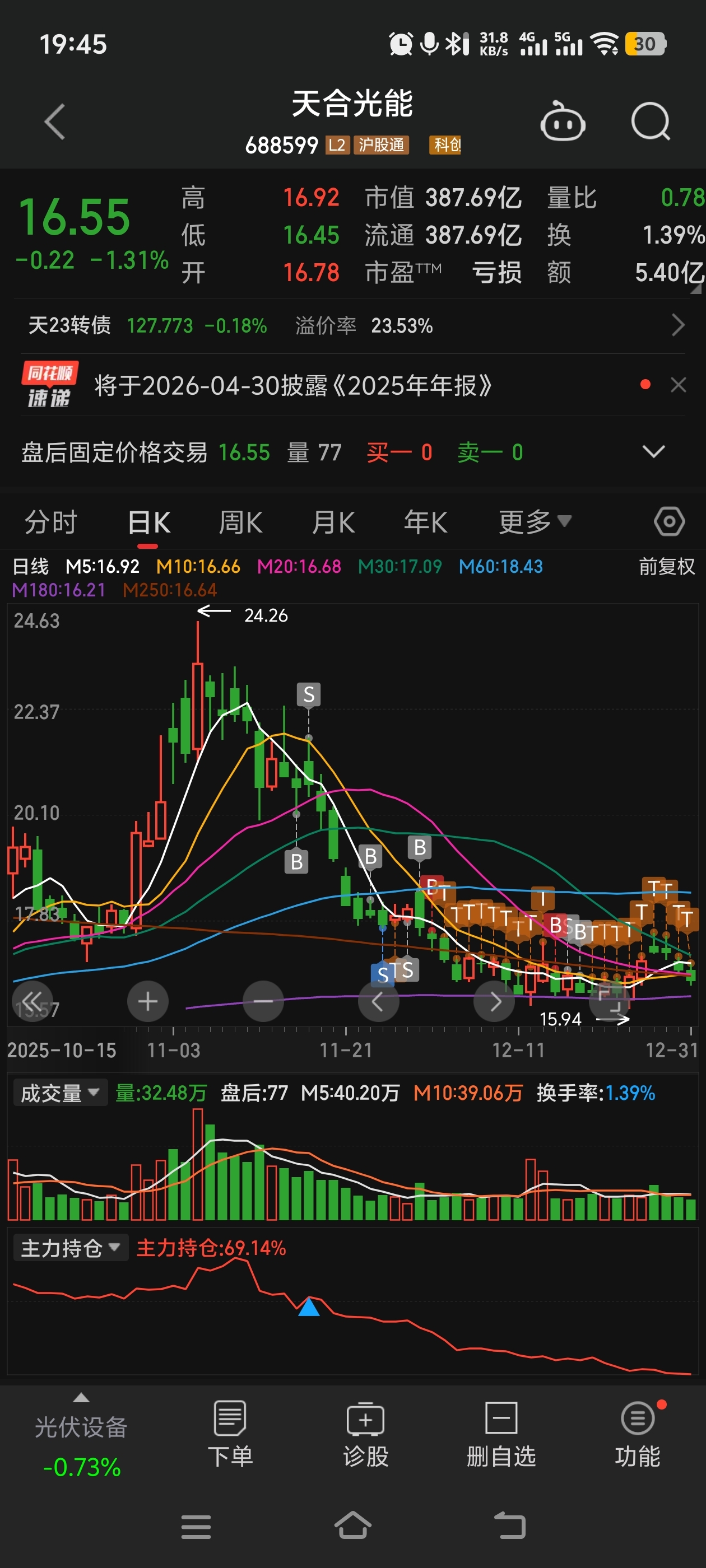The height and width of the screenshot is (1568, 706).
Task: Tap the L2 level-2 badge
Action: [337, 145]
